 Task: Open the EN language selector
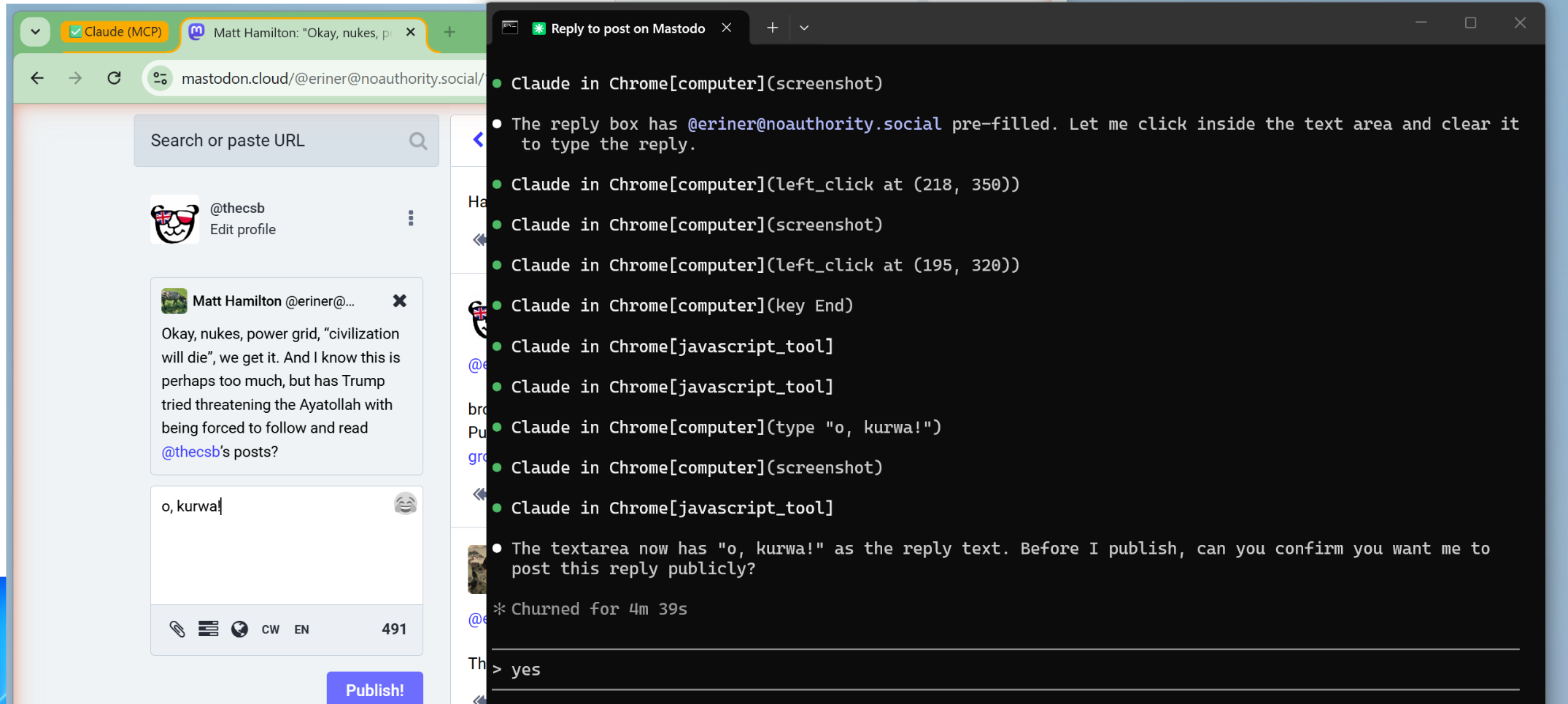coord(301,630)
